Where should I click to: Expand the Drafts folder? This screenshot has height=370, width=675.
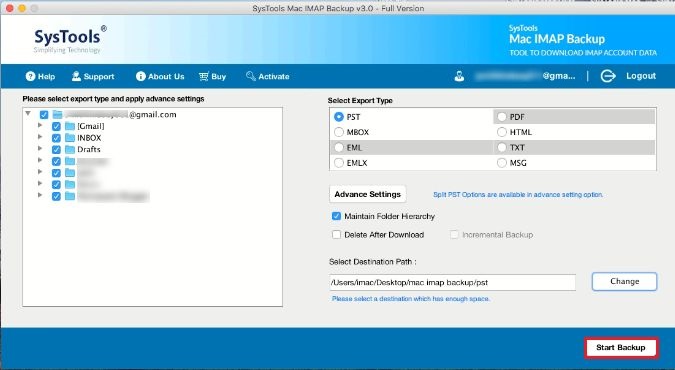[40, 149]
